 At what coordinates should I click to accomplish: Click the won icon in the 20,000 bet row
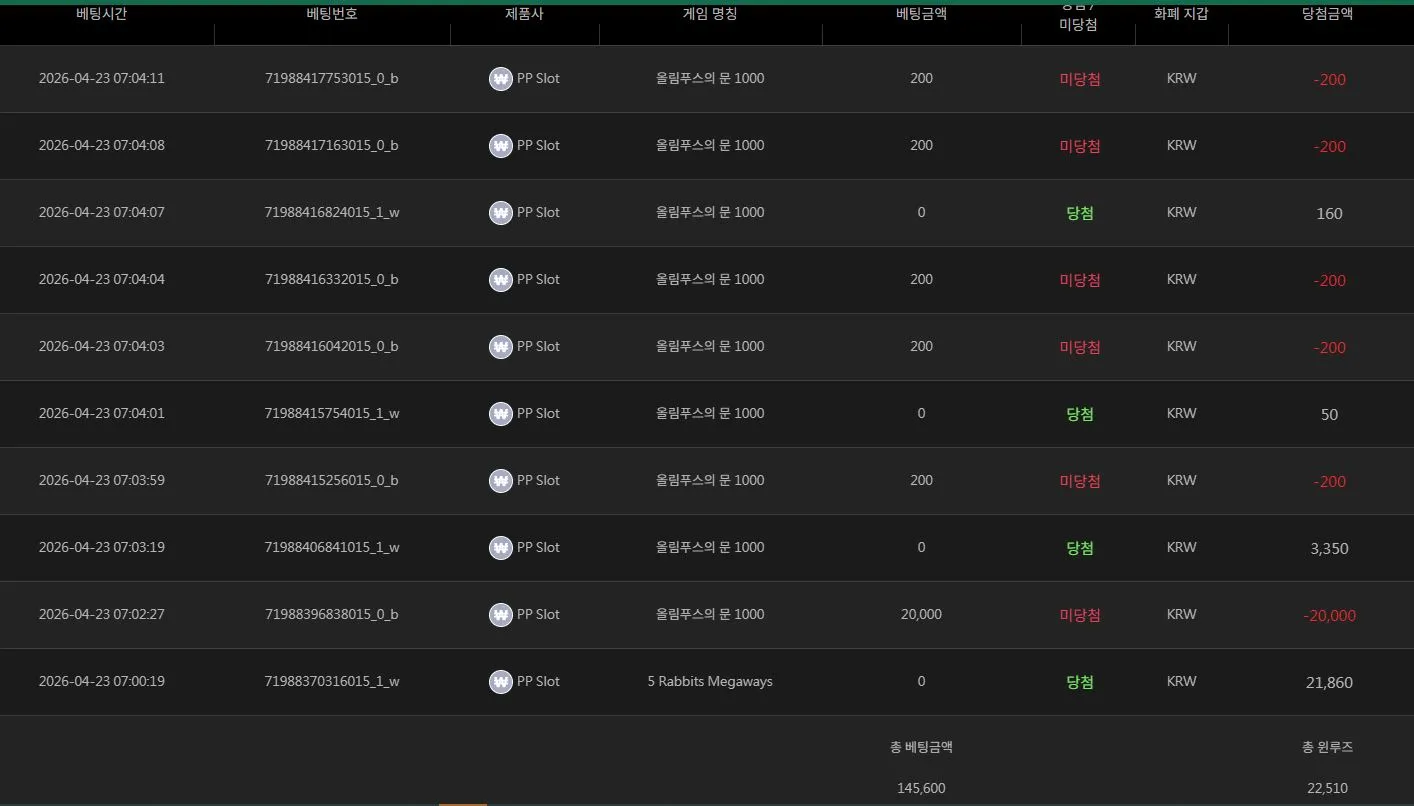click(501, 615)
